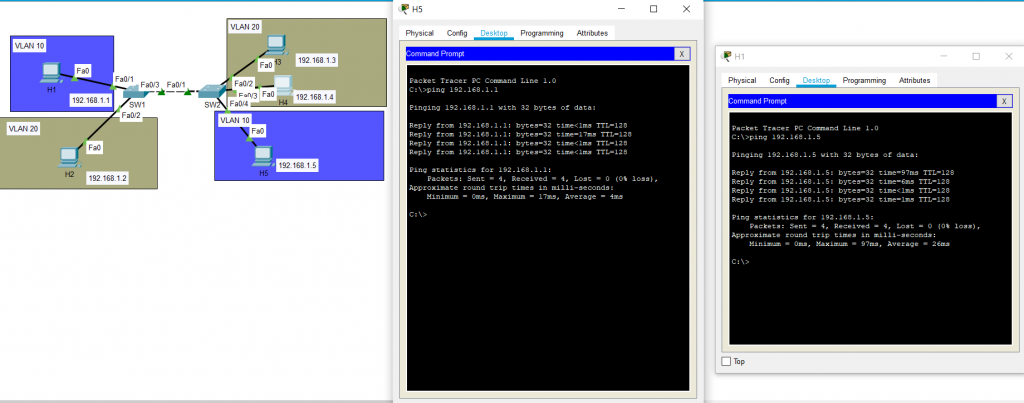
Task: Close Command Prompt with X in H5 window
Action: [681, 54]
